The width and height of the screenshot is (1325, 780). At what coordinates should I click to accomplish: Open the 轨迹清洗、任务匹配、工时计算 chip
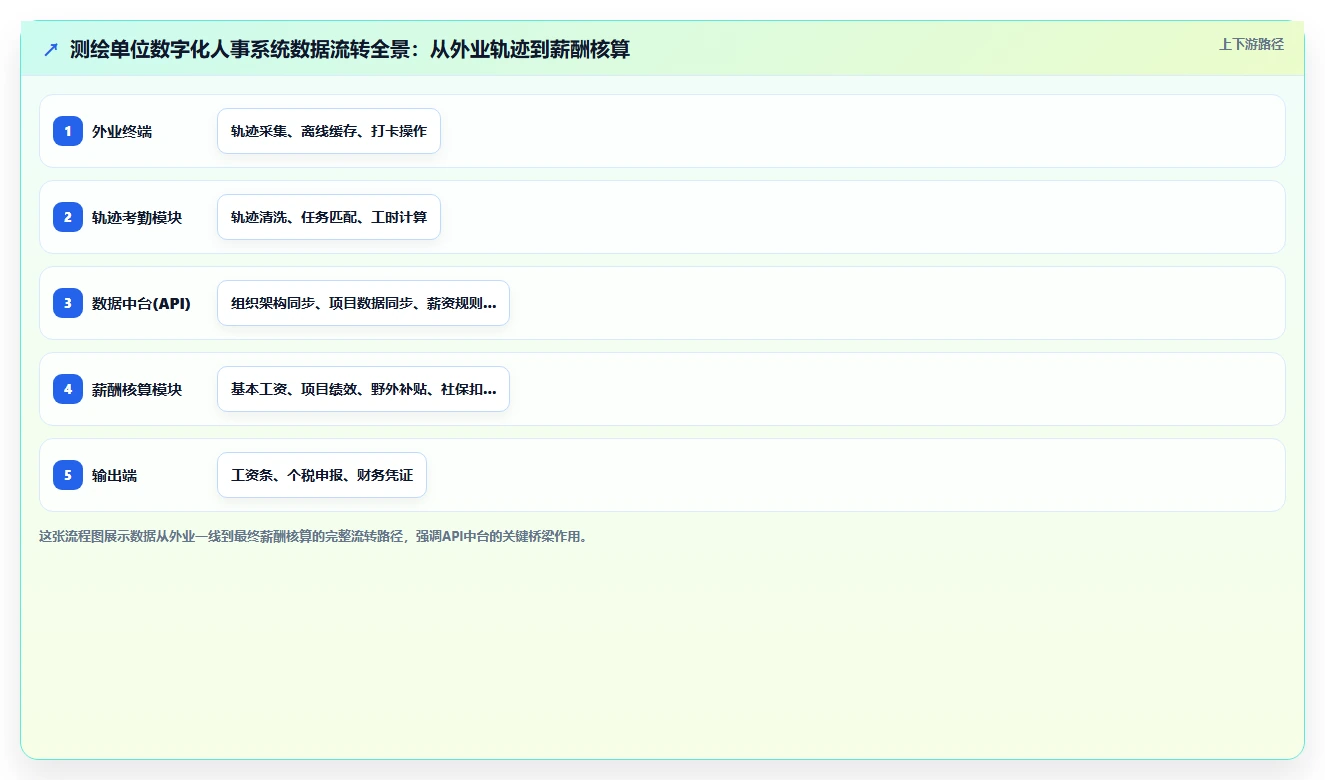[329, 217]
